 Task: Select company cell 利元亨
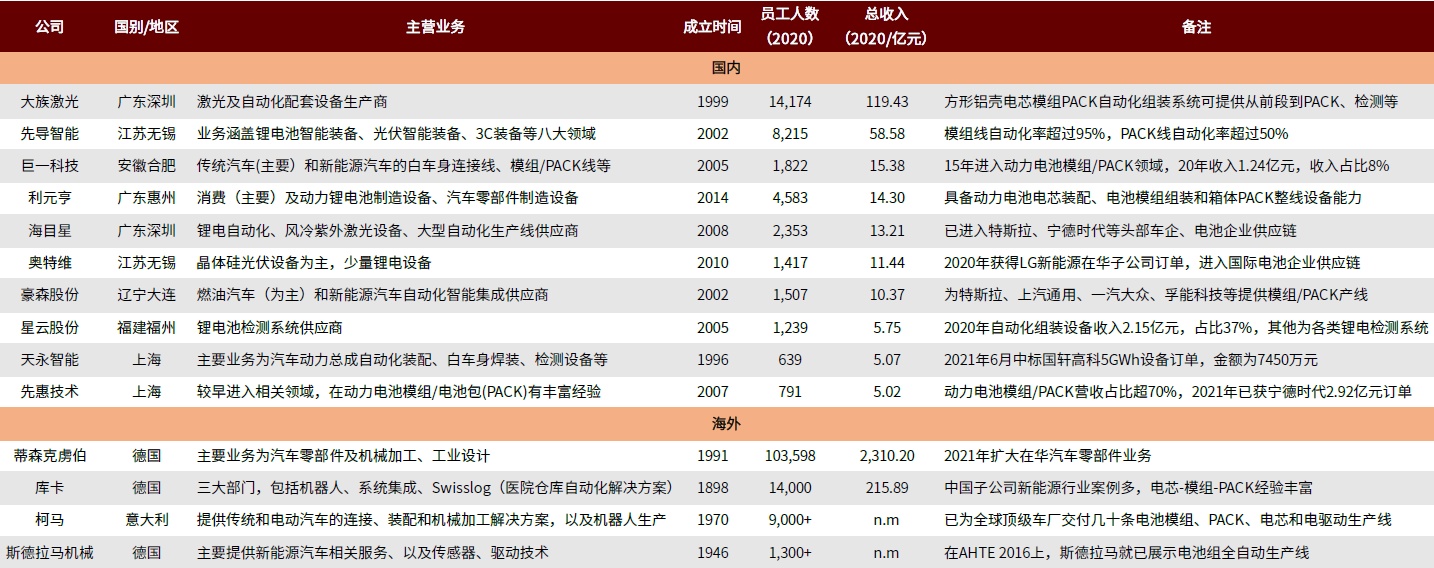[x=49, y=198]
